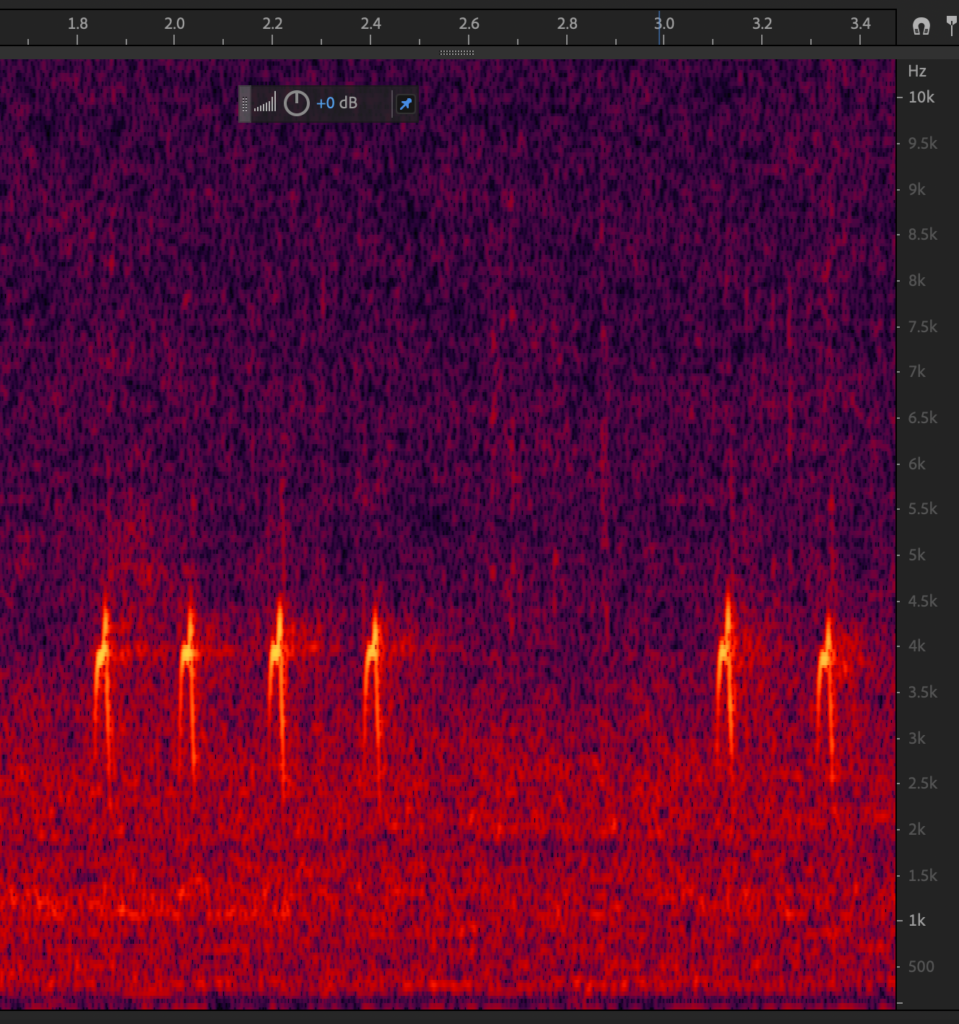The image size is (959, 1024).
Task: Click the 2.5k frequency scale label
Action: [922, 783]
